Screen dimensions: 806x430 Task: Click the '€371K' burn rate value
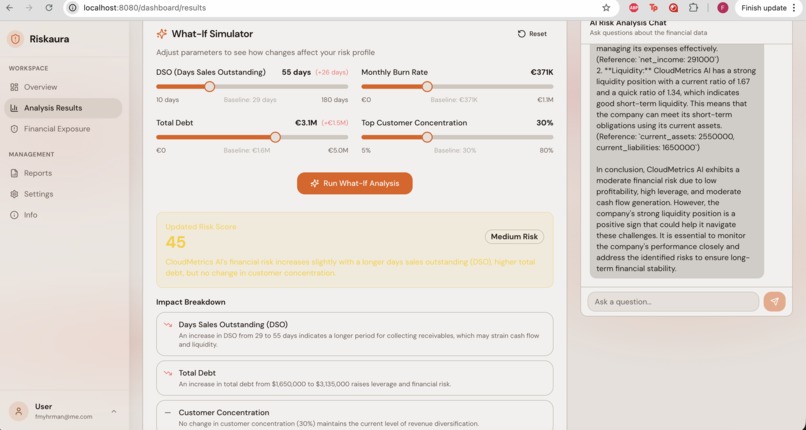point(542,72)
